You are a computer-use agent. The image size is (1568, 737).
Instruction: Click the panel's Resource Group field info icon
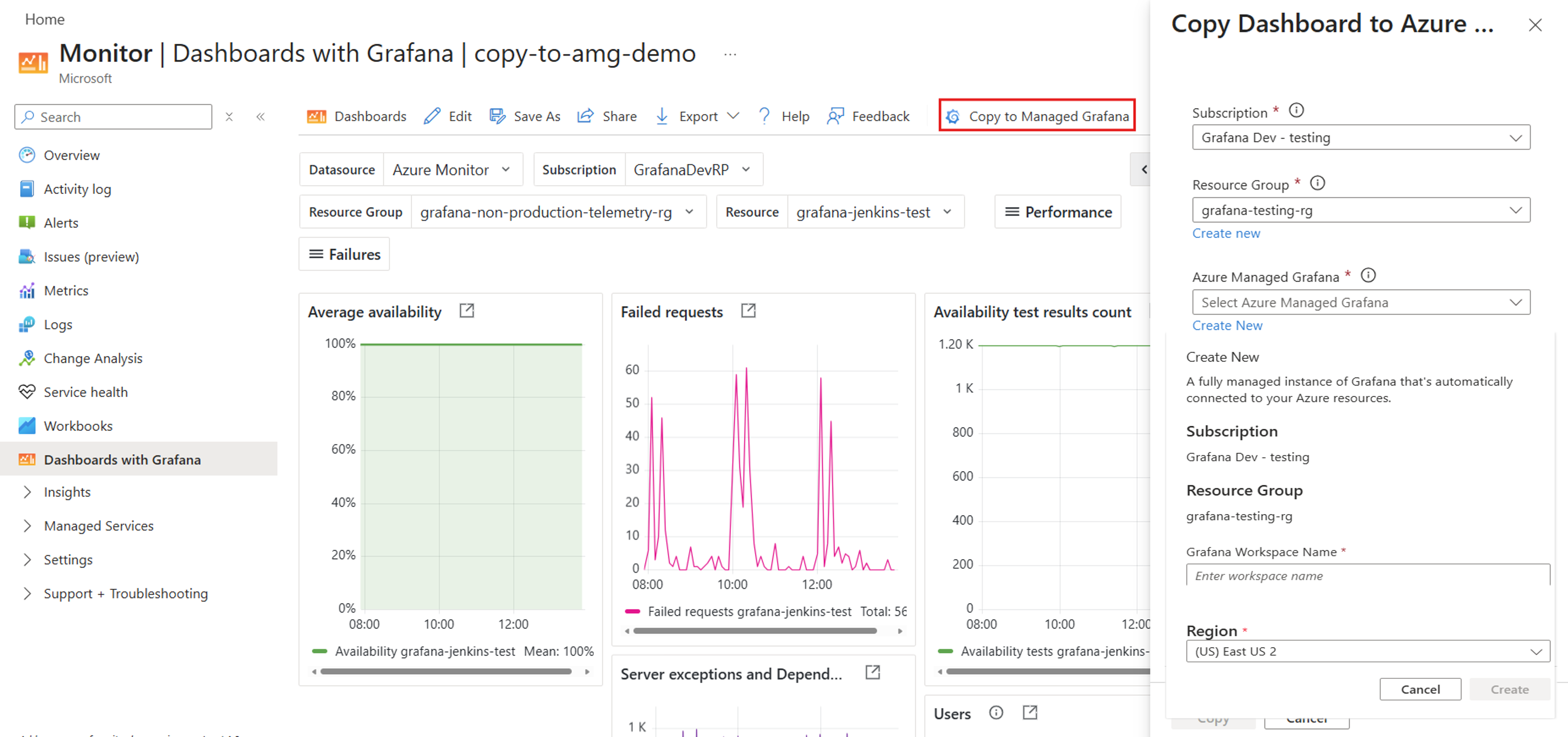[1318, 183]
